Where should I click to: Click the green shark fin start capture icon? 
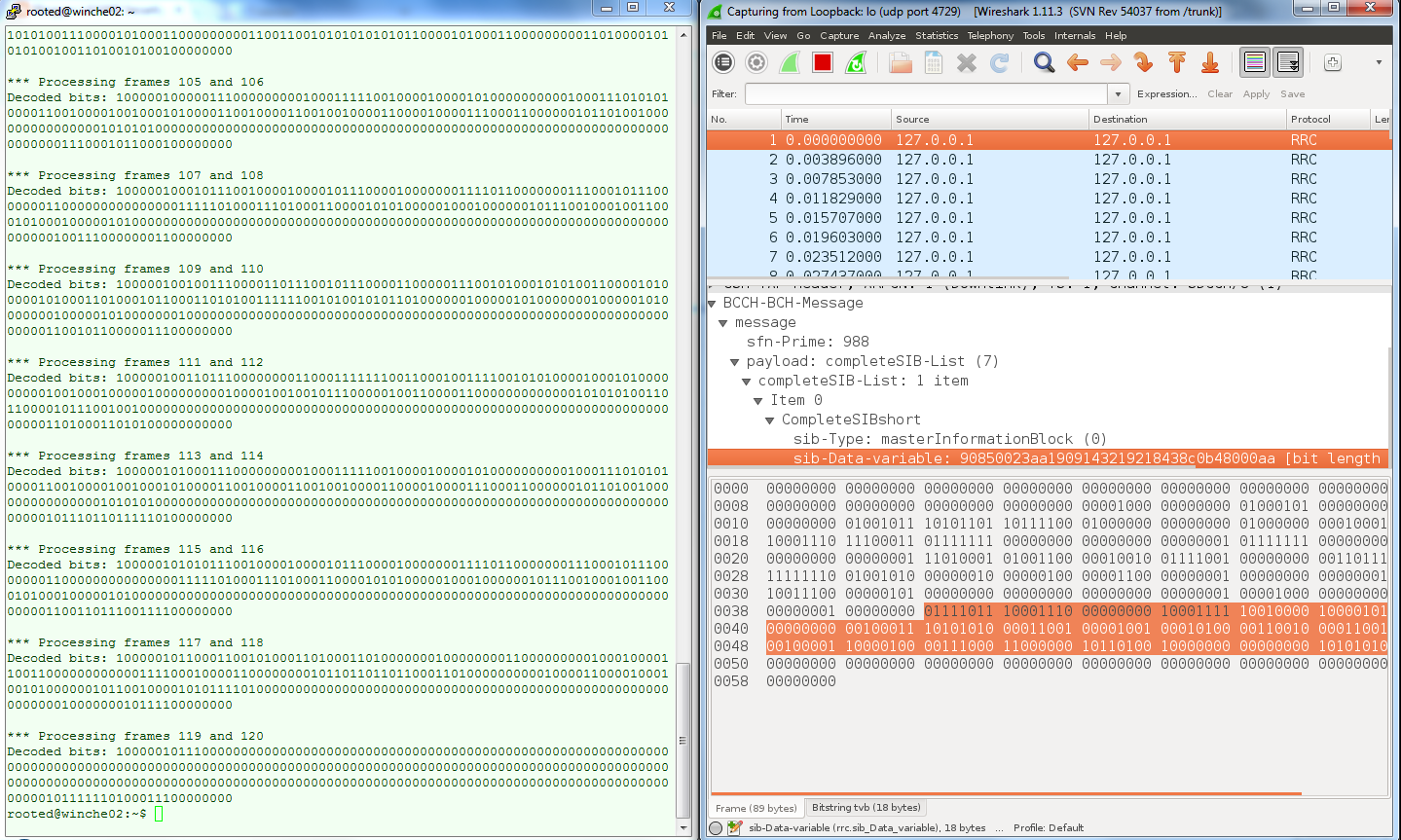(x=790, y=62)
